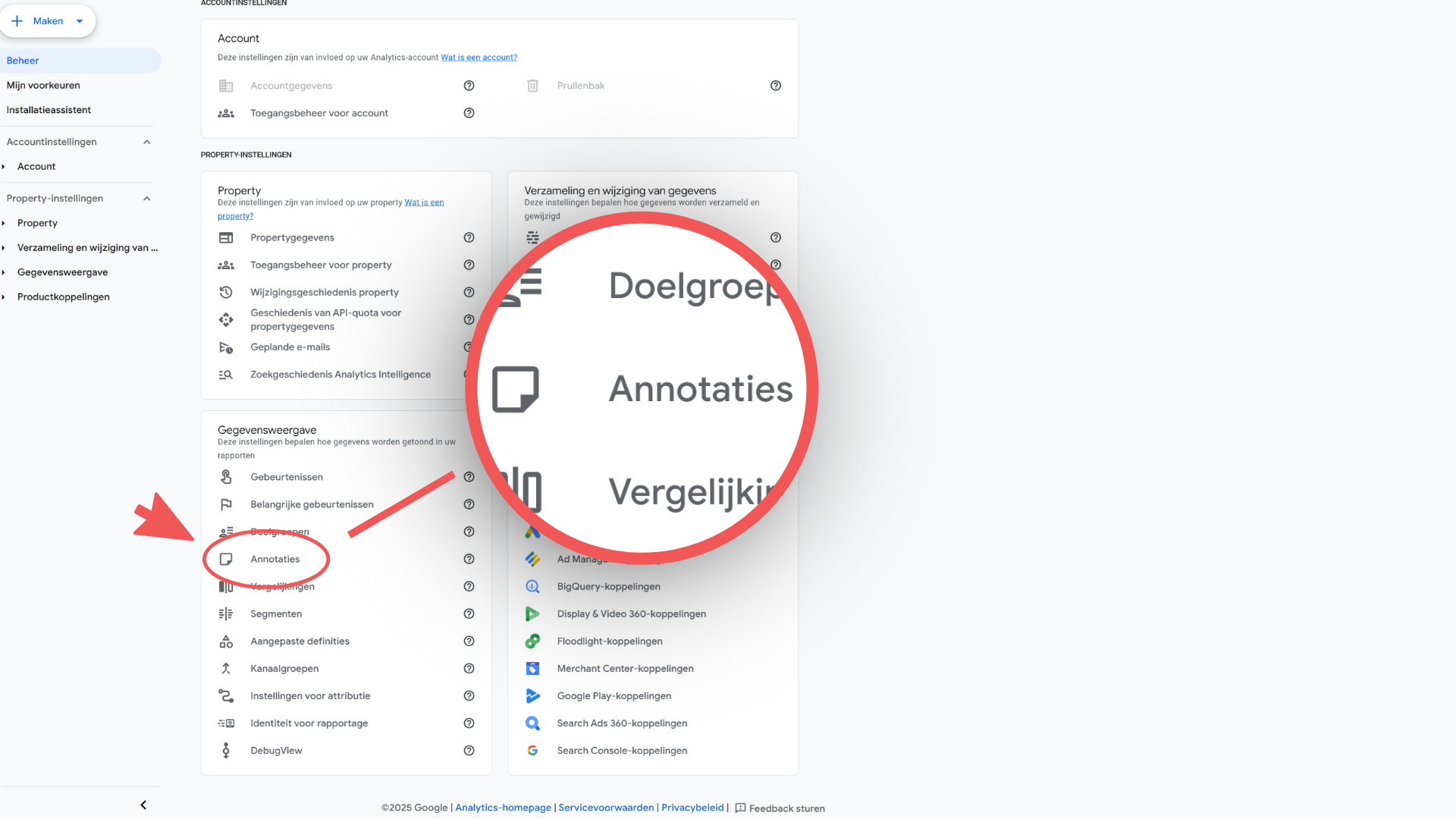Click the Annotaties sticky note icon
Viewport: 1456px width, 819px height.
pyautogui.click(x=226, y=559)
